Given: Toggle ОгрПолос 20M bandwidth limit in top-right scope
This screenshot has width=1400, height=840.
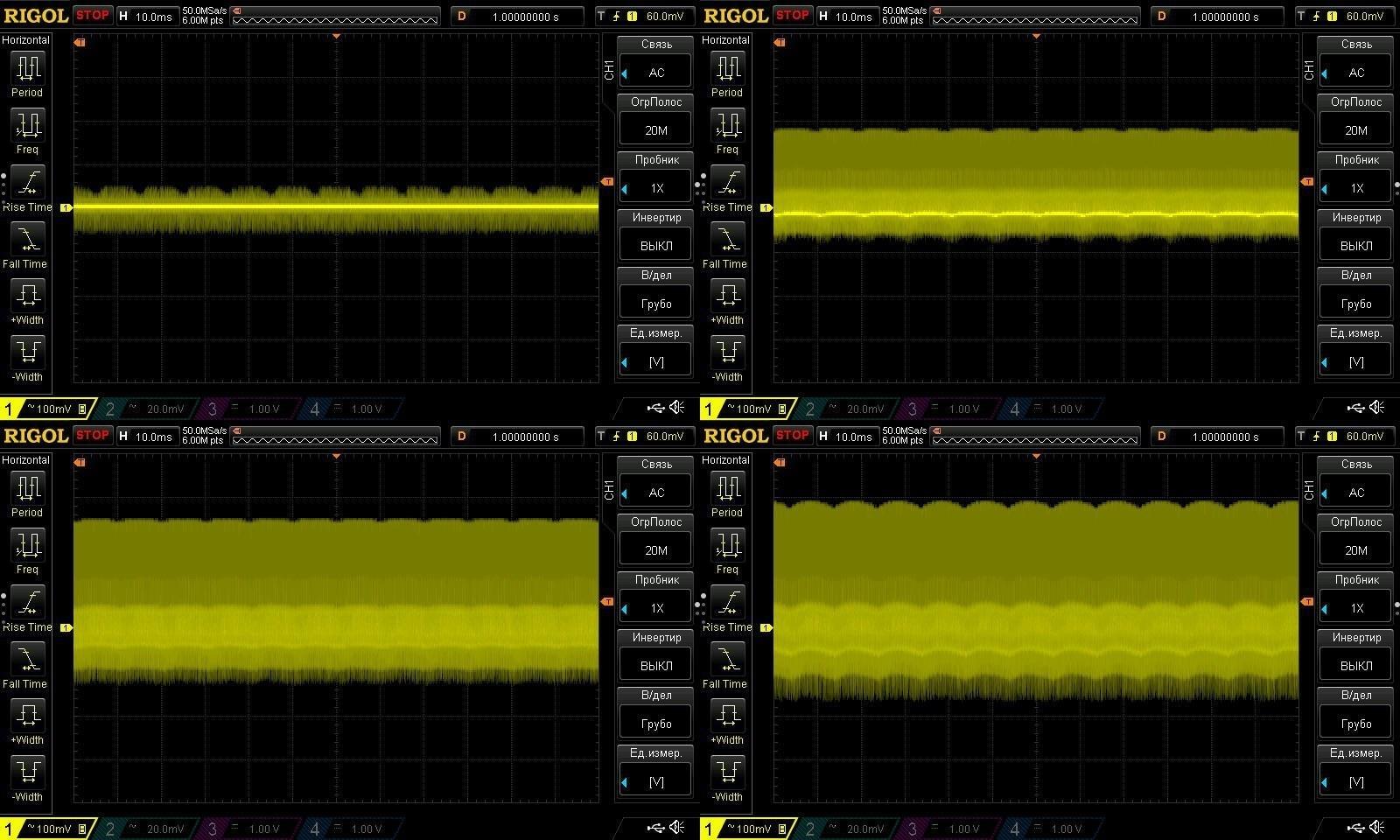Looking at the screenshot, I should 1355,129.
